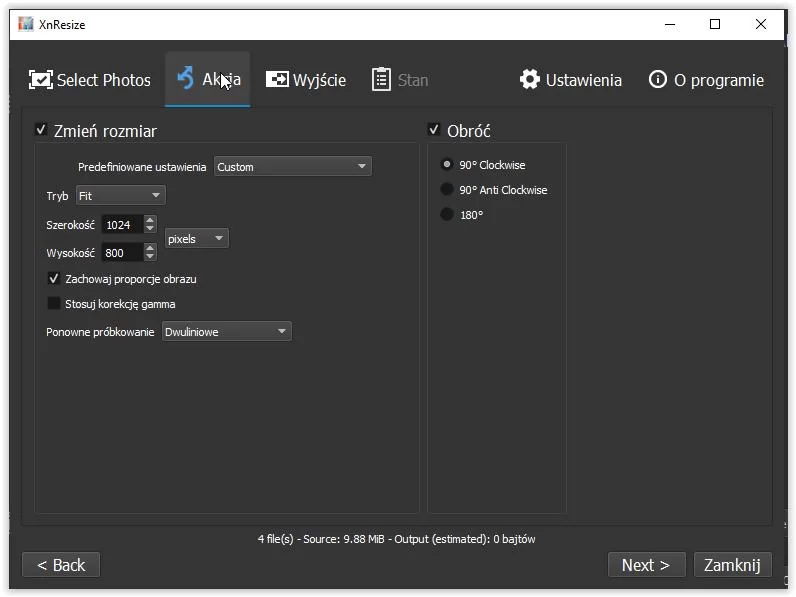The width and height of the screenshot is (796, 597).
Task: Choose the 180° rotation option
Action: 447,215
